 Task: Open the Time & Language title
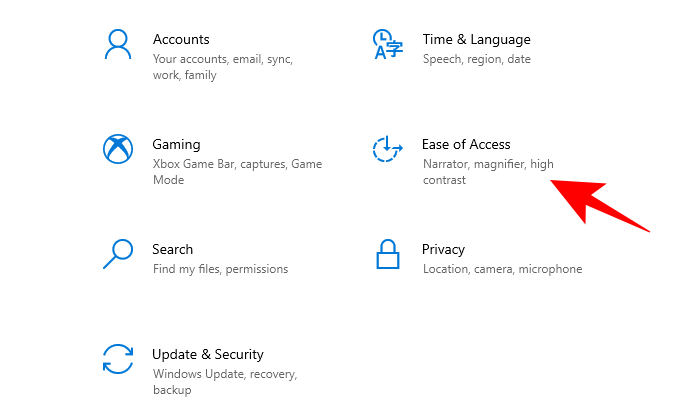pos(476,39)
